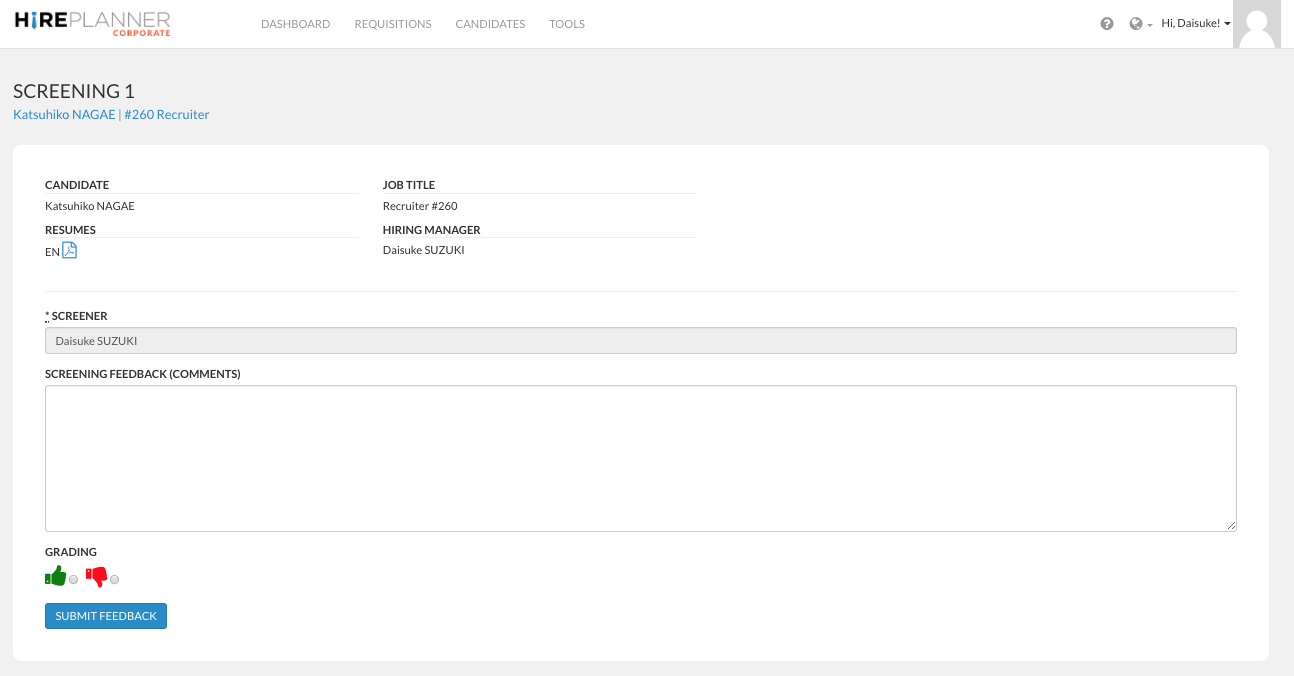Select the thumbs down radio button

click(x=114, y=580)
